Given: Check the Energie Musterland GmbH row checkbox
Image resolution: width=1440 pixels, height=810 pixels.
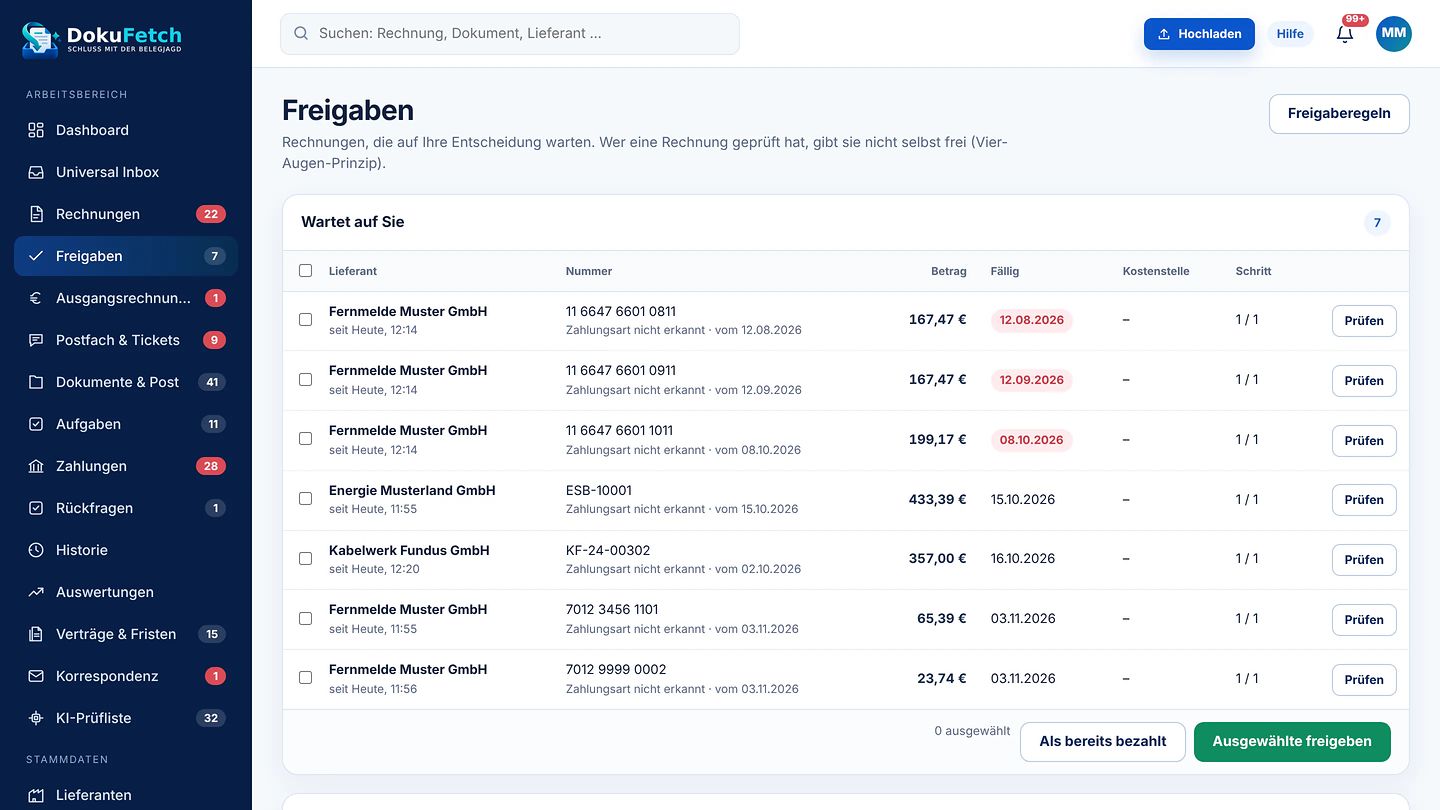Looking at the screenshot, I should [306, 499].
